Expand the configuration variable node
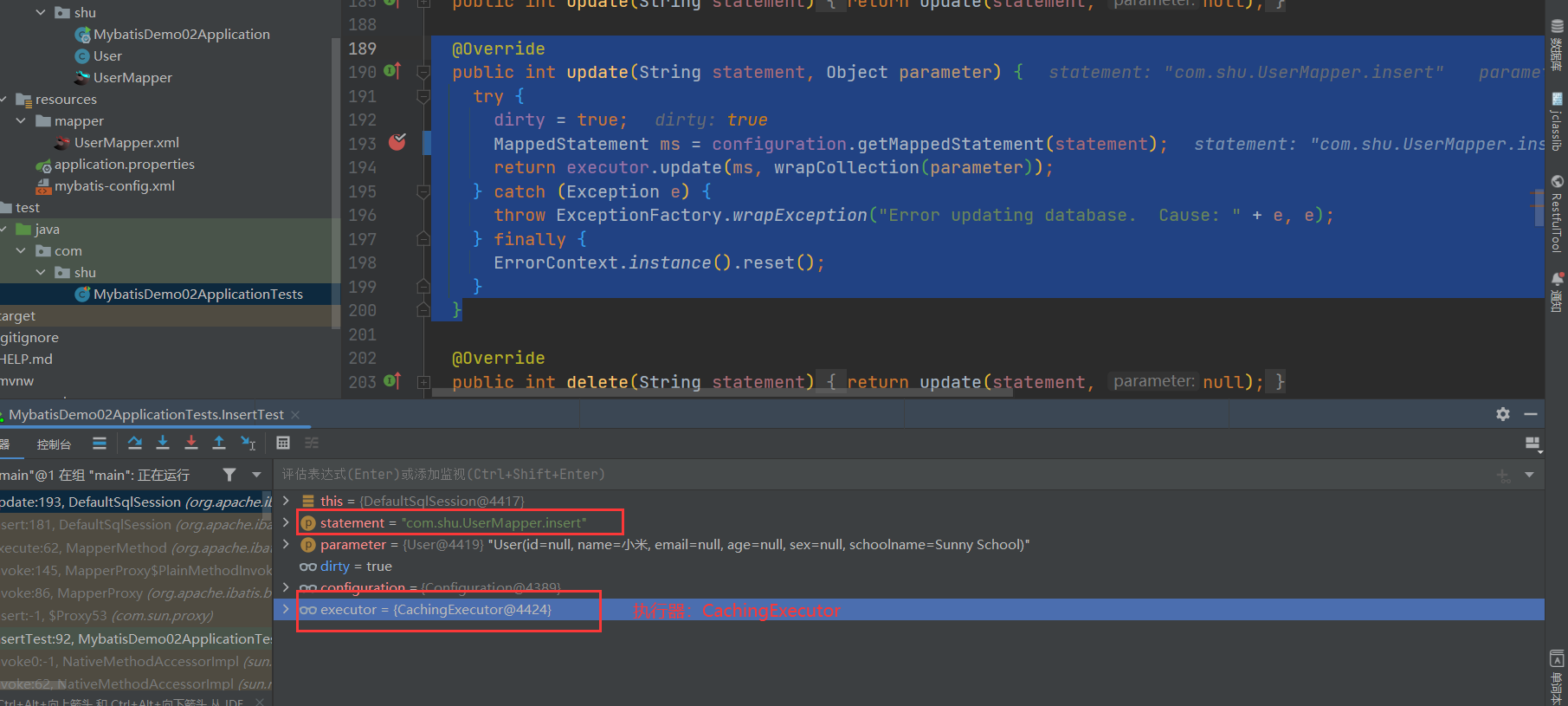1568x706 pixels. (286, 587)
